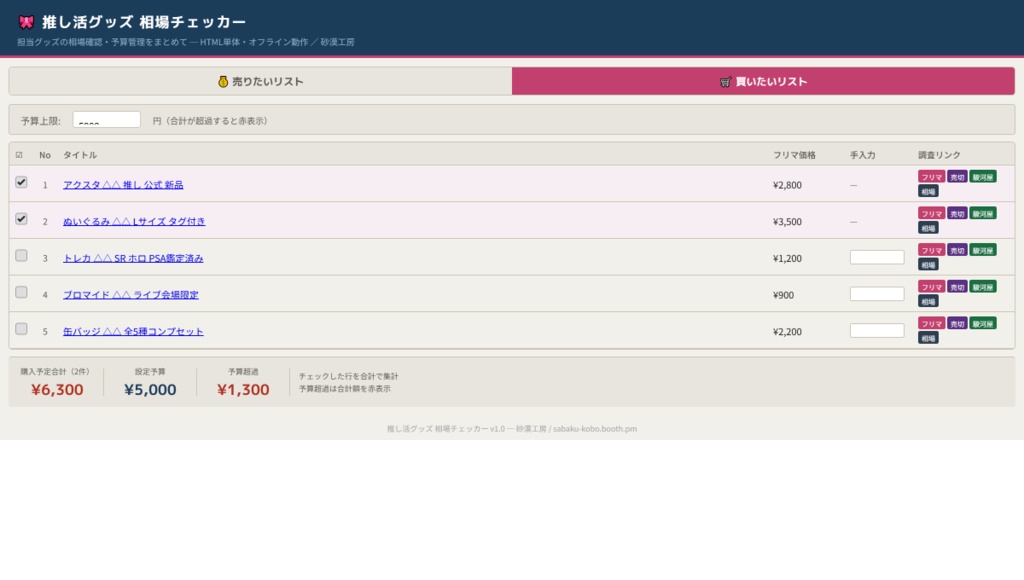Tick the checkbox for row 4 ブロマイド
The width and height of the screenshot is (1024, 580).
21,292
